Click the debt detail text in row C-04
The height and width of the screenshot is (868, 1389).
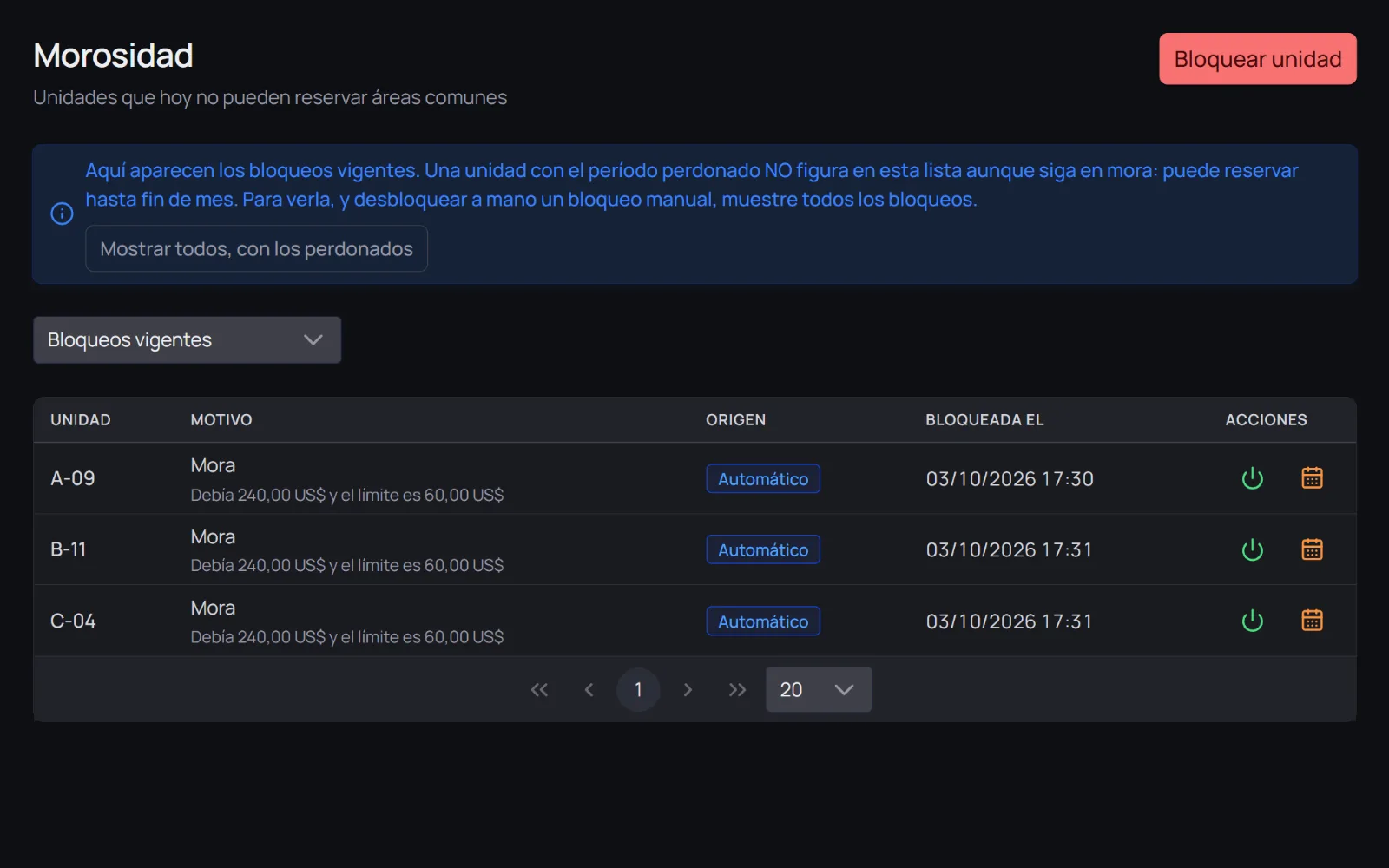[x=347, y=637]
